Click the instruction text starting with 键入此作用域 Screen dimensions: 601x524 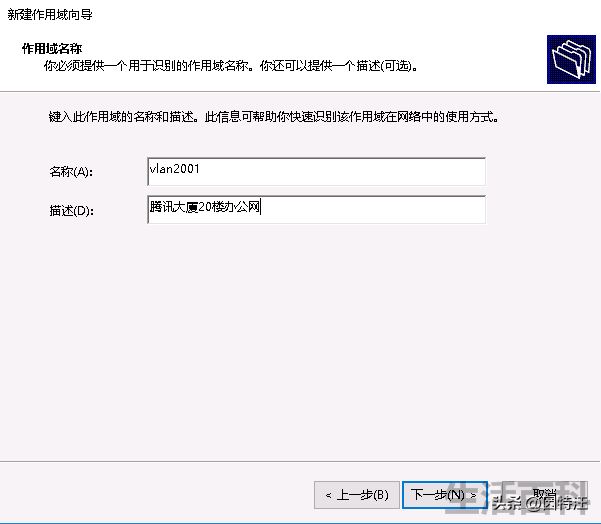coord(274,117)
